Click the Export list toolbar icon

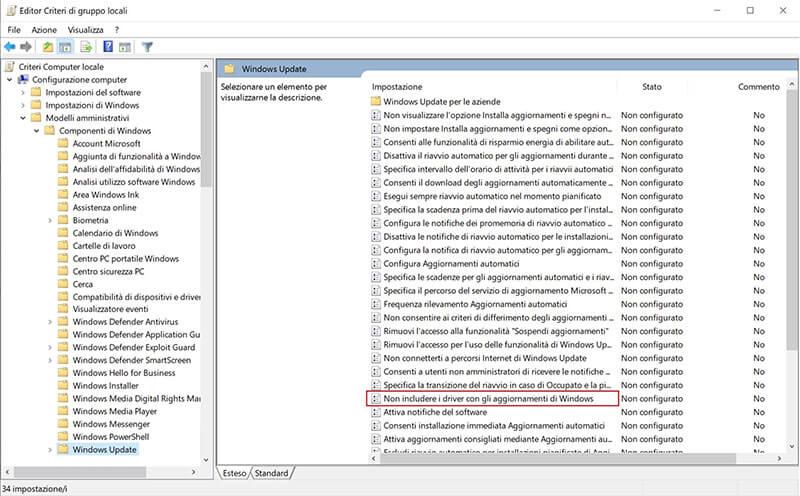pos(86,47)
